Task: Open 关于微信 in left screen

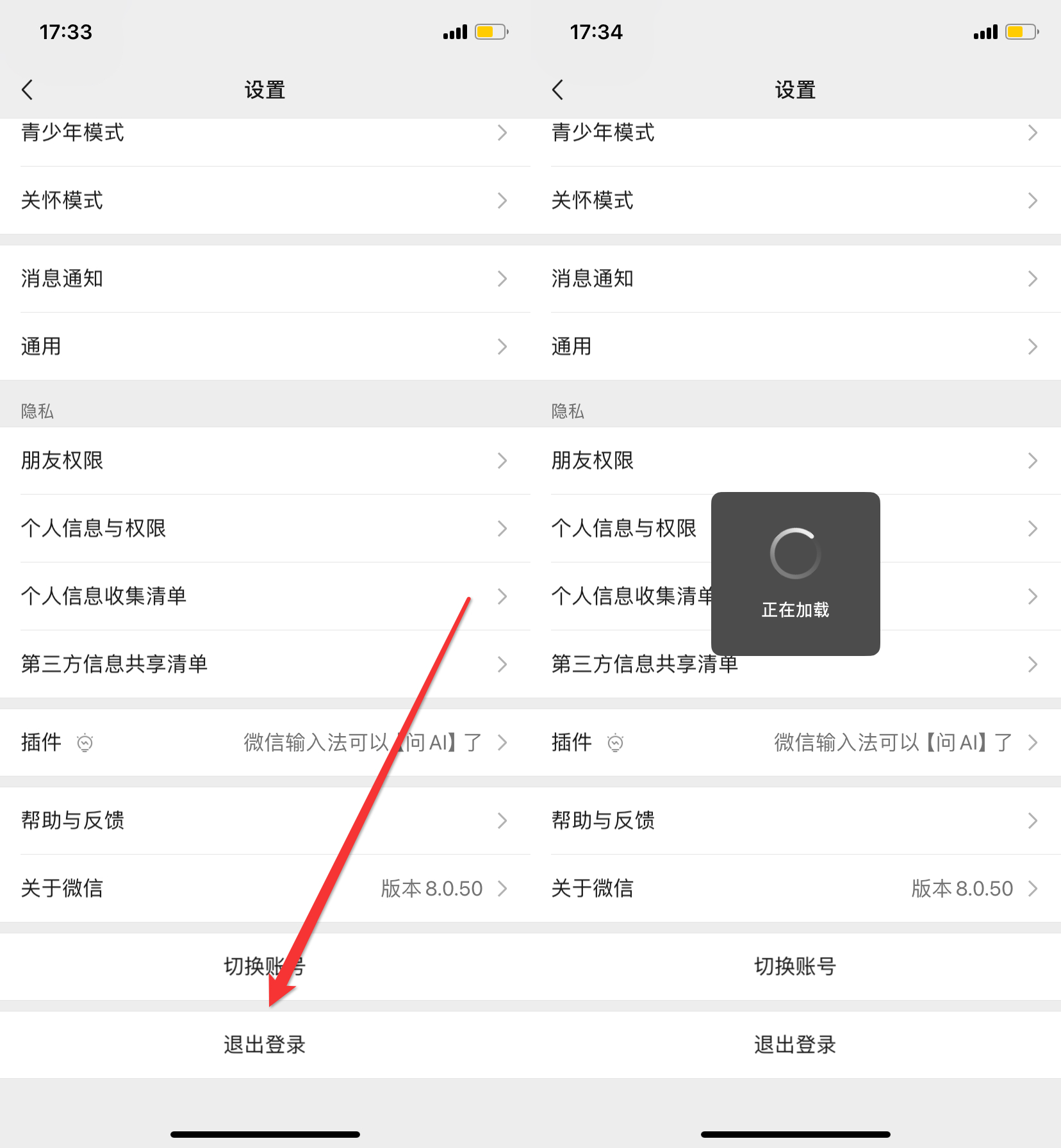Action: point(265,889)
